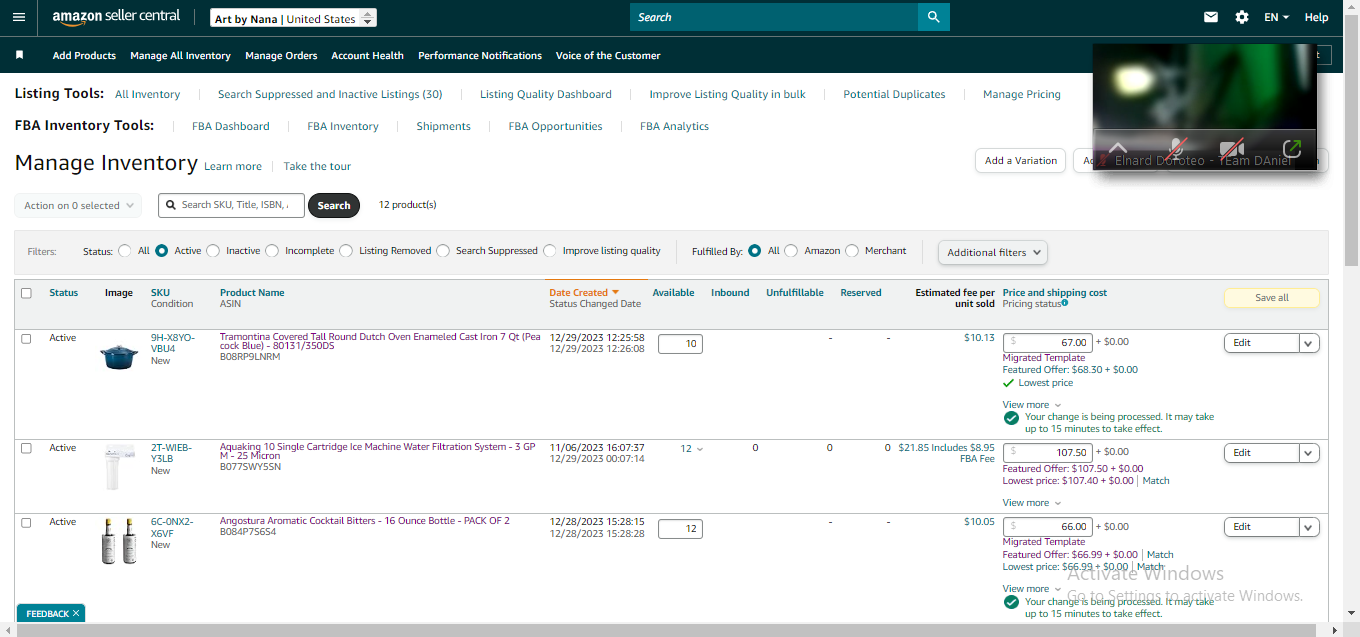Check the select-all header checkbox

click(26, 293)
